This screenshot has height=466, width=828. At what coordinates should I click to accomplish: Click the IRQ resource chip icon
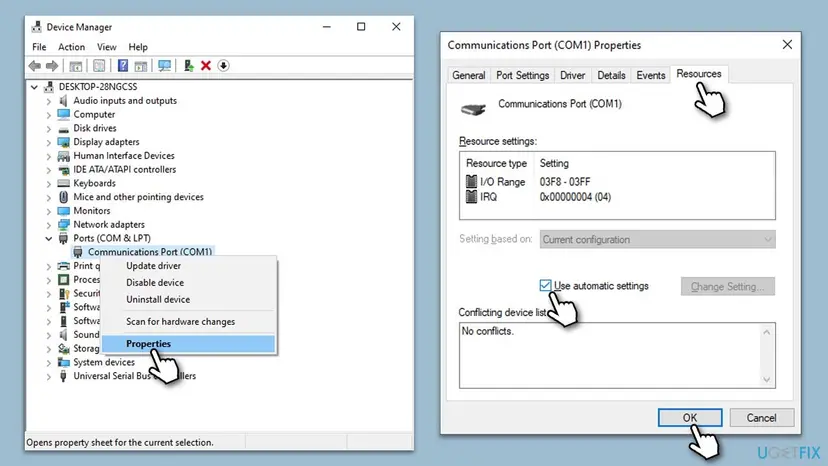471,197
